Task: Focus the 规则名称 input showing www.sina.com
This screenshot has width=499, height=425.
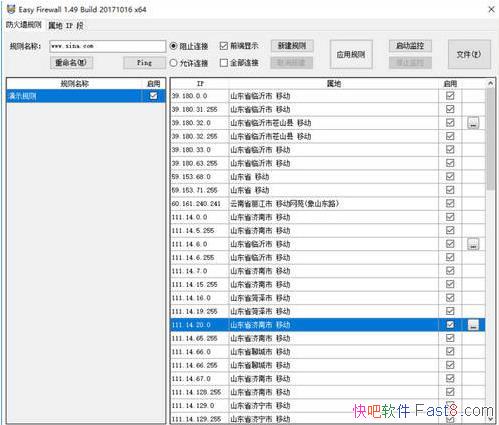Action: [x=107, y=46]
